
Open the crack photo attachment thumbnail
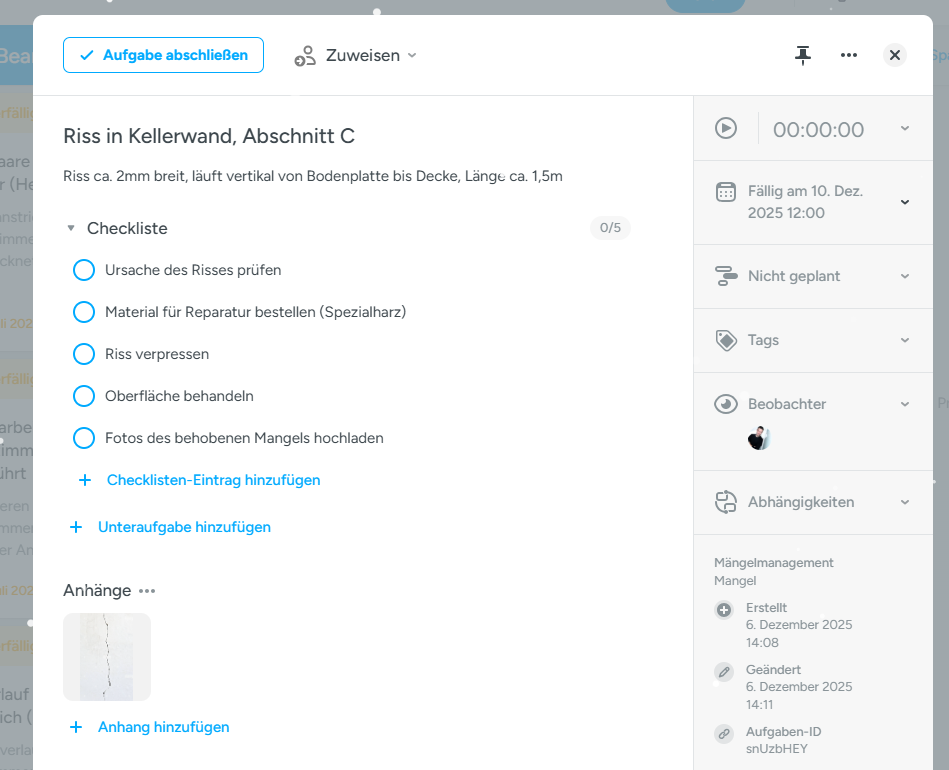pos(107,657)
